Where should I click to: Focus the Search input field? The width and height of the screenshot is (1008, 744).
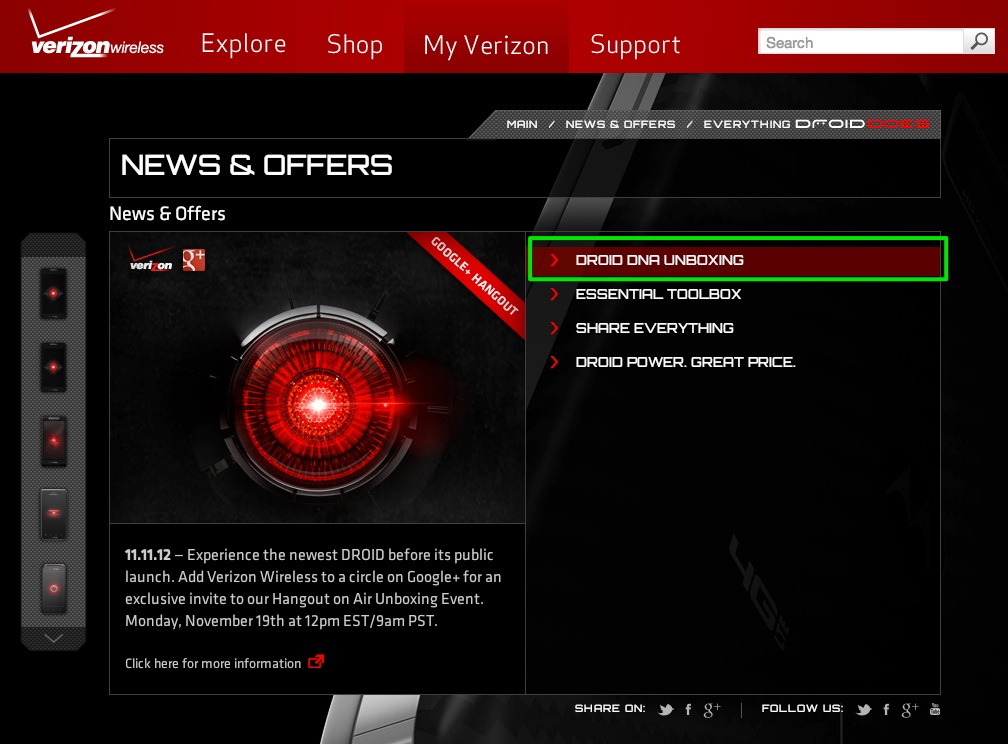click(861, 42)
